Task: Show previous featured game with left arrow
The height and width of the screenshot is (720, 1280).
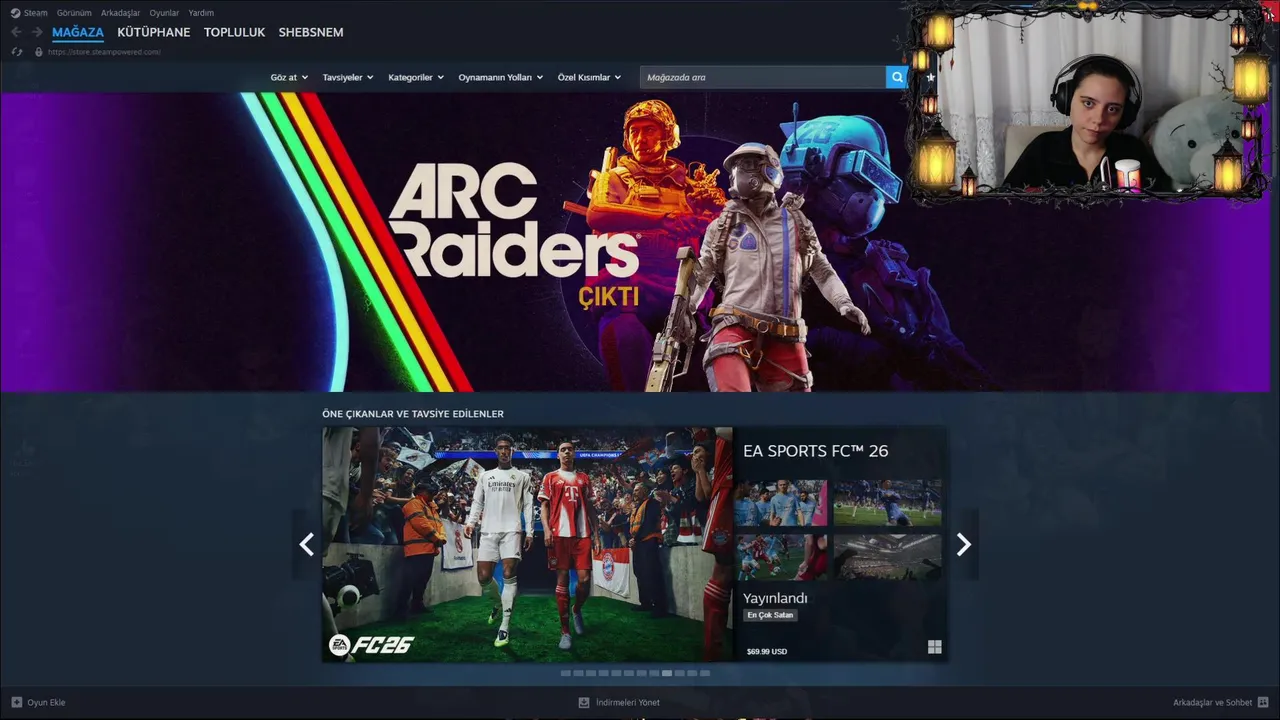Action: [x=307, y=544]
